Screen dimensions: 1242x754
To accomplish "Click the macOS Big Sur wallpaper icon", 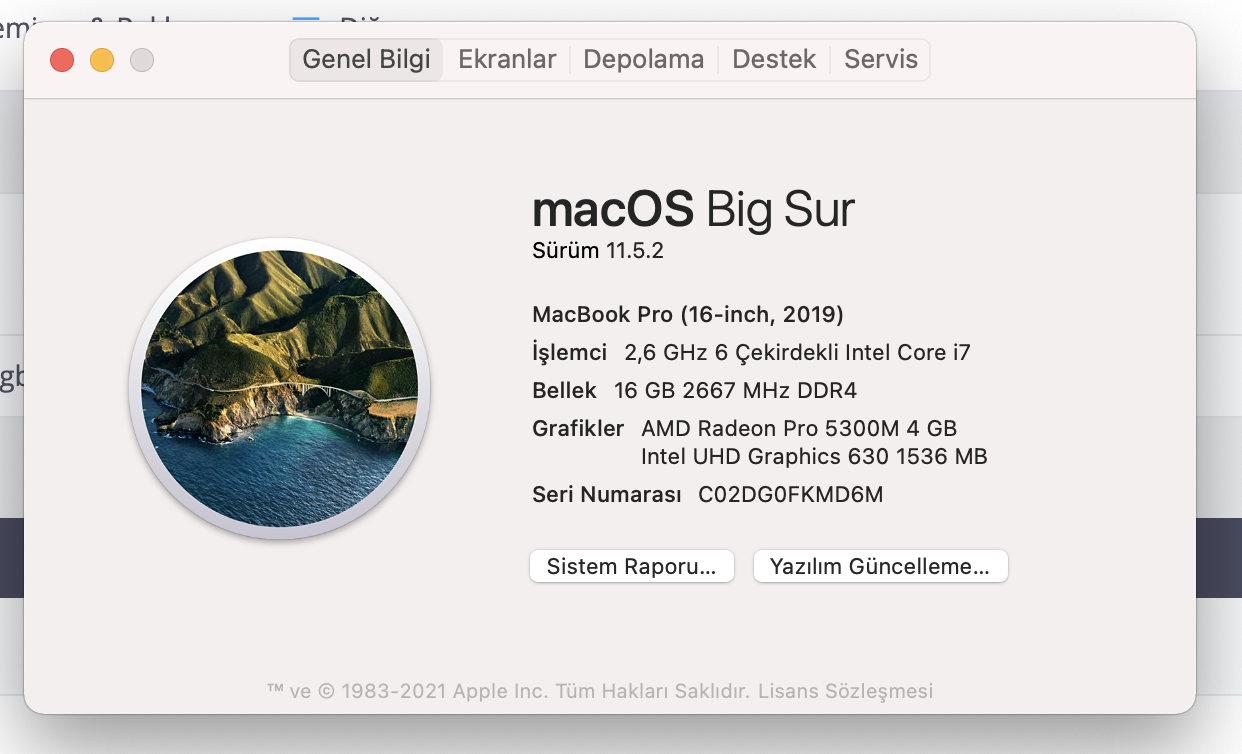I will 280,389.
